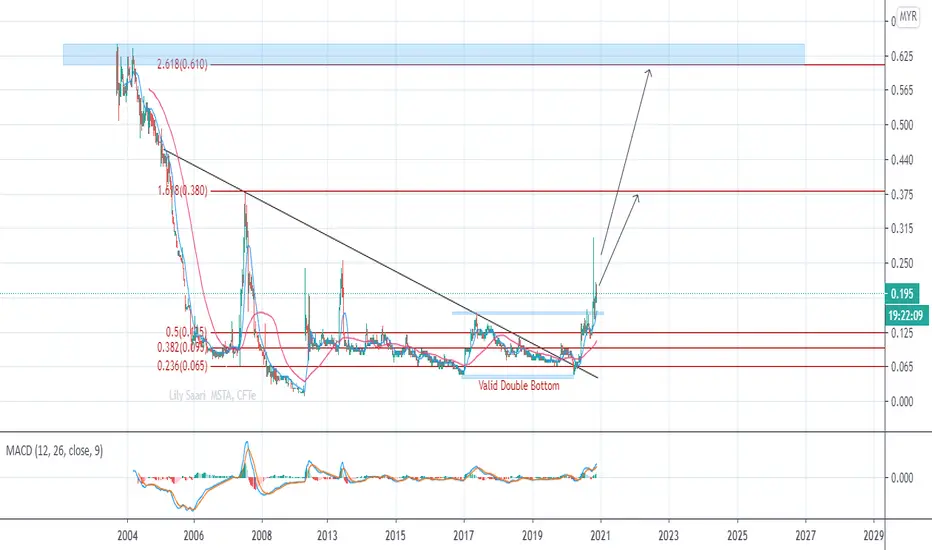The image size is (932, 550).
Task: Click the 2006 time axis label
Action: (194, 536)
